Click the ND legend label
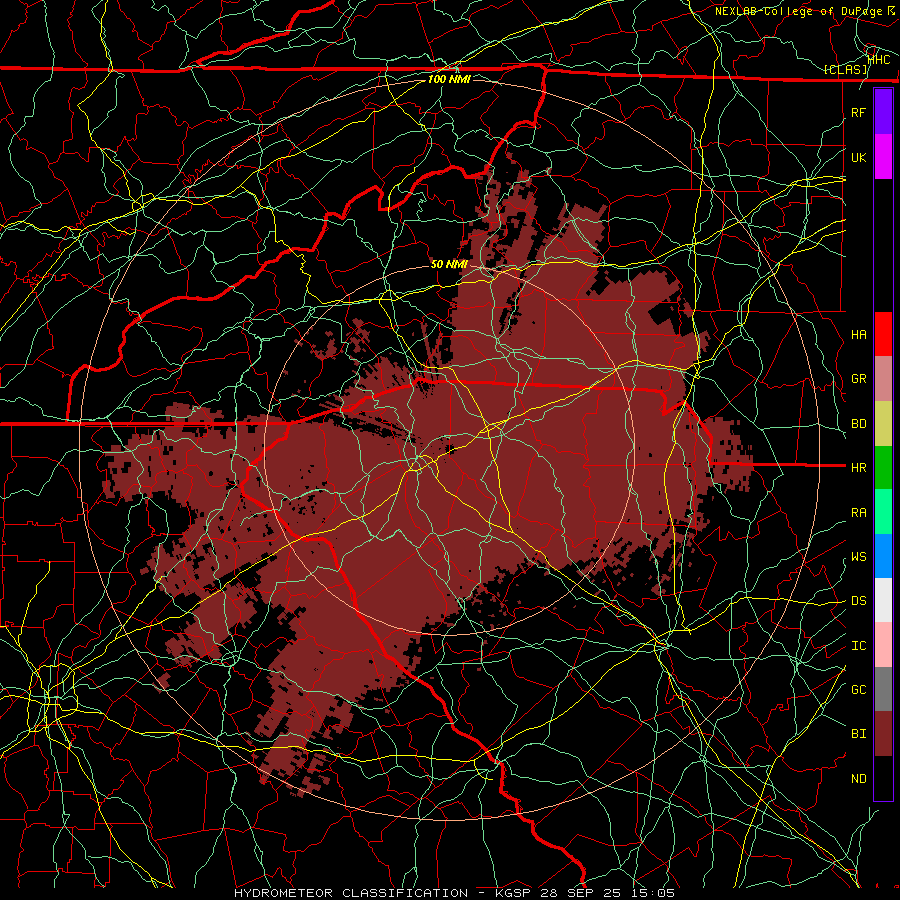Screen dimensions: 900x900 coord(859,779)
